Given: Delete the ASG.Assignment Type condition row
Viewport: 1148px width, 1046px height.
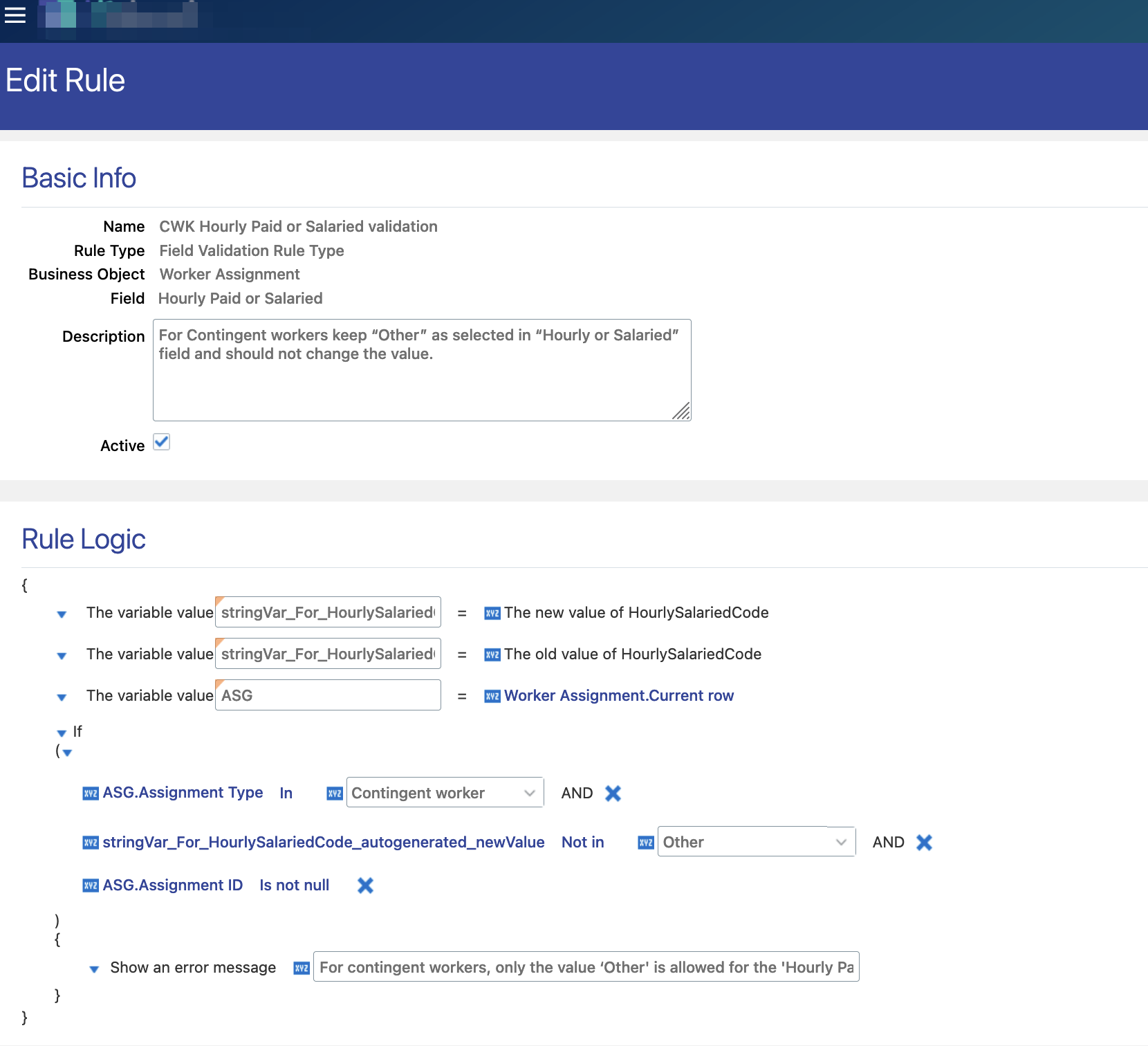Looking at the screenshot, I should point(613,793).
